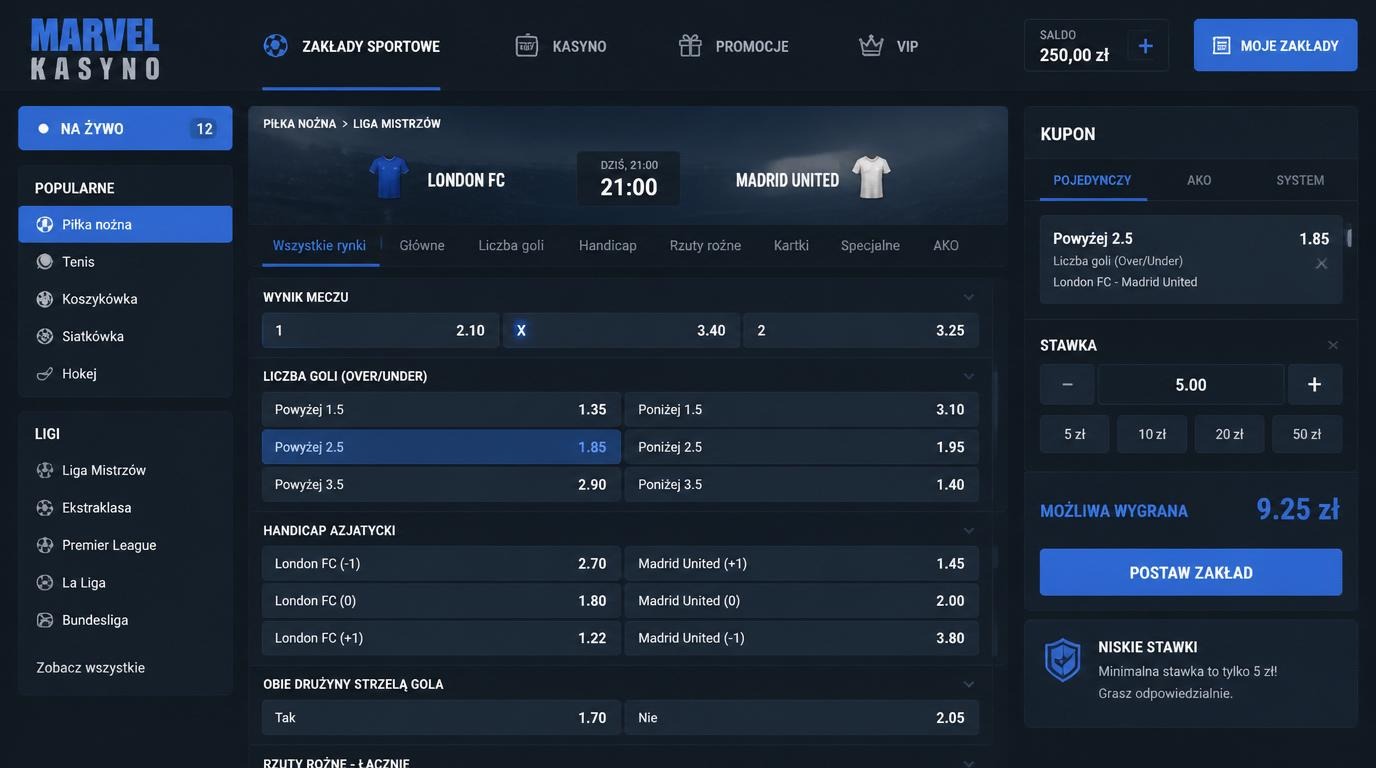Click the Siatkówka volleyball icon
This screenshot has height=768, width=1376.
44,336
